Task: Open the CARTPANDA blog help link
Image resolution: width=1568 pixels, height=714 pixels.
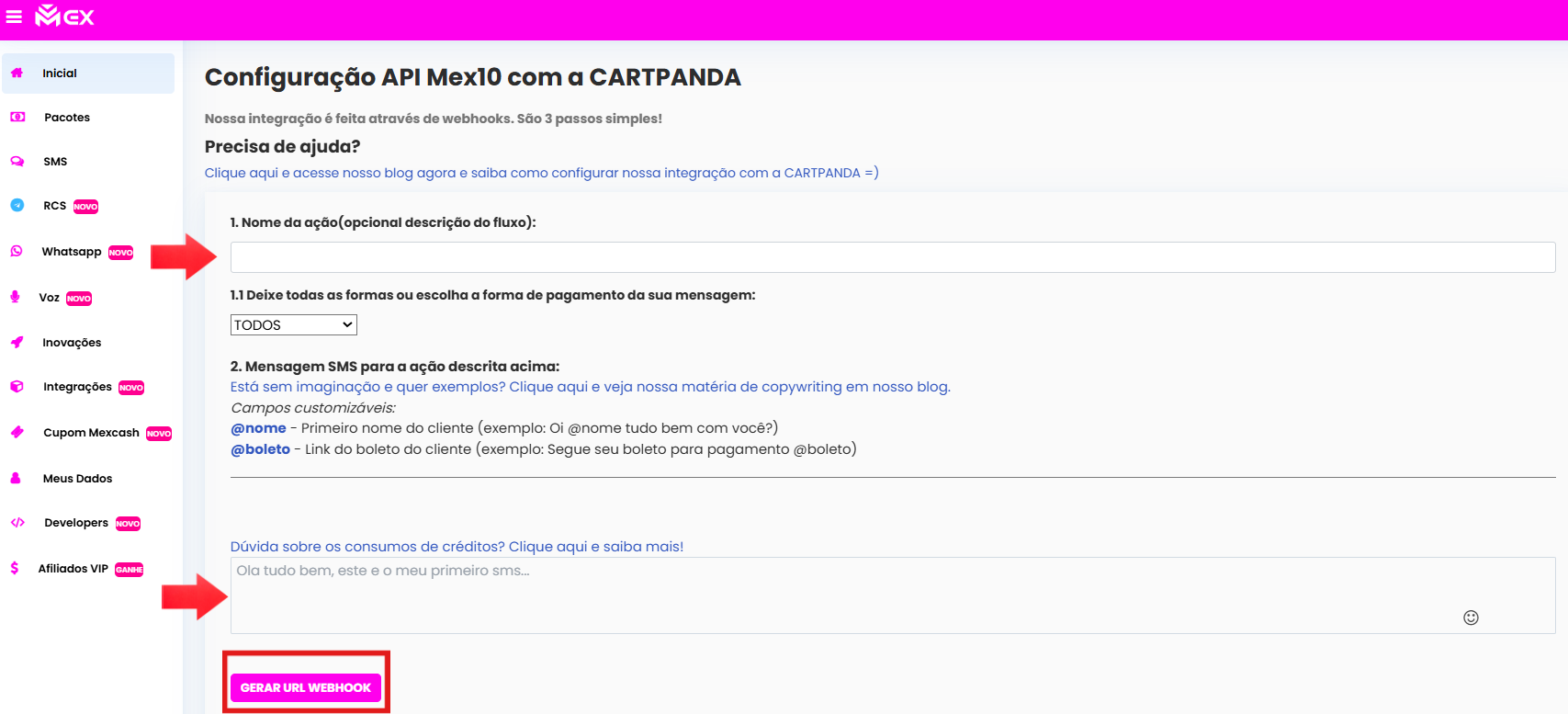Action: [x=541, y=173]
